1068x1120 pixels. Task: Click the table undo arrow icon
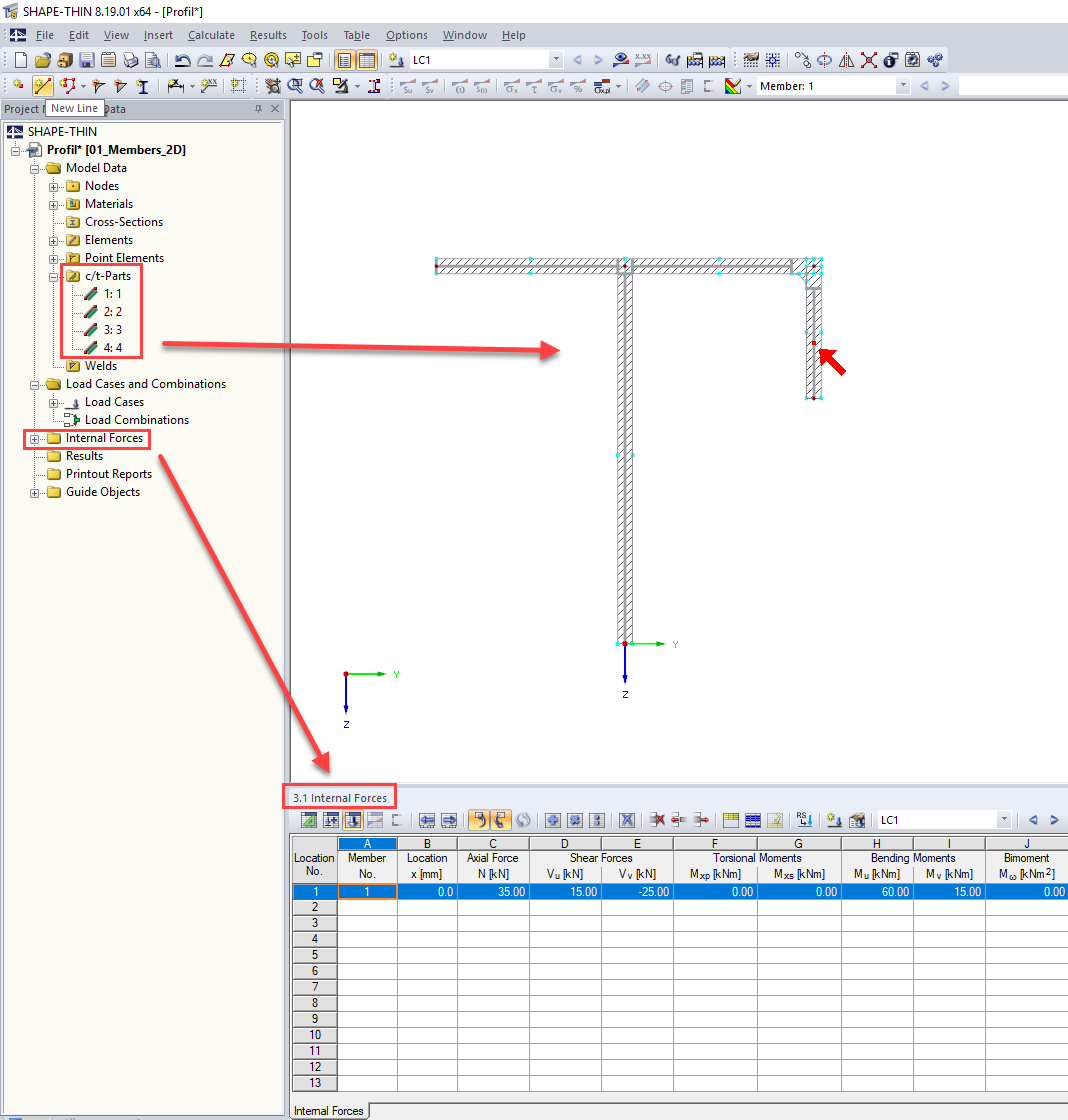[x=479, y=820]
